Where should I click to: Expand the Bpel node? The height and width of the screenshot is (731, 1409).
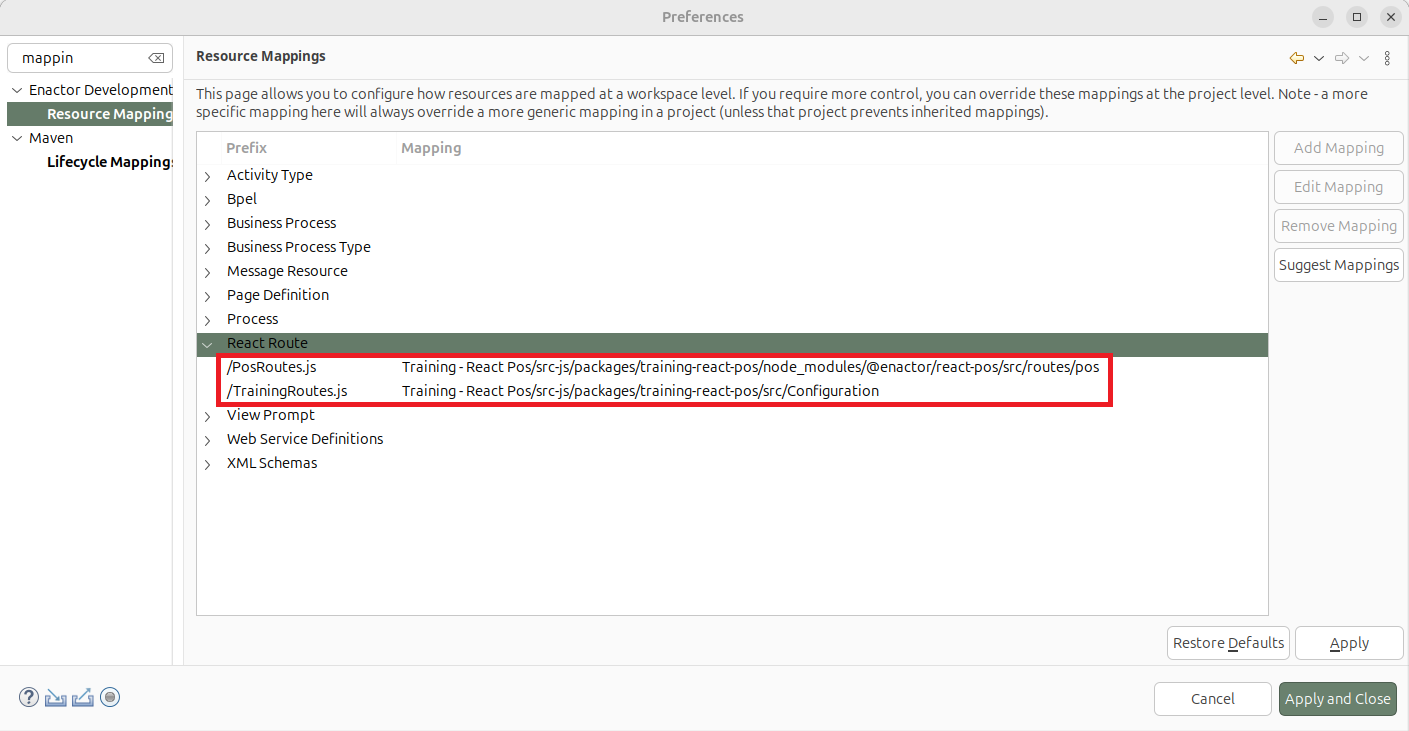click(207, 200)
